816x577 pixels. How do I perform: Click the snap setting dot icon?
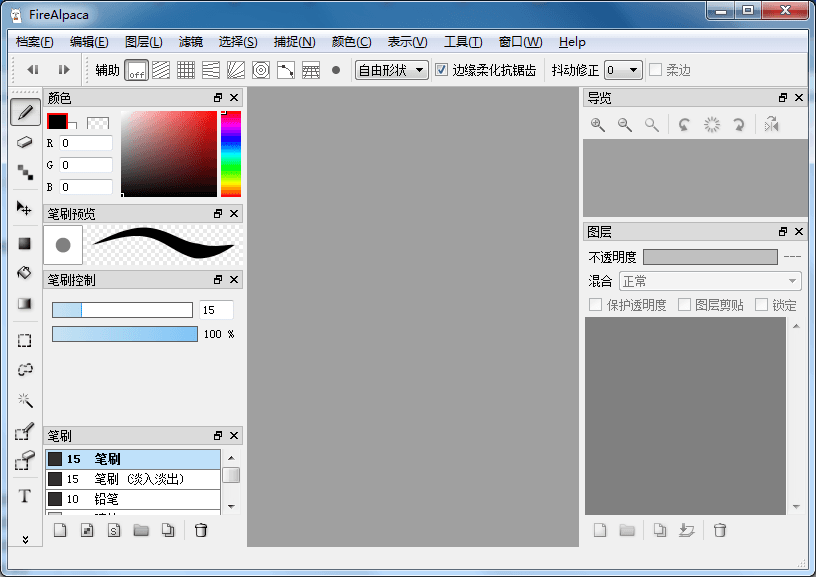coord(336,70)
